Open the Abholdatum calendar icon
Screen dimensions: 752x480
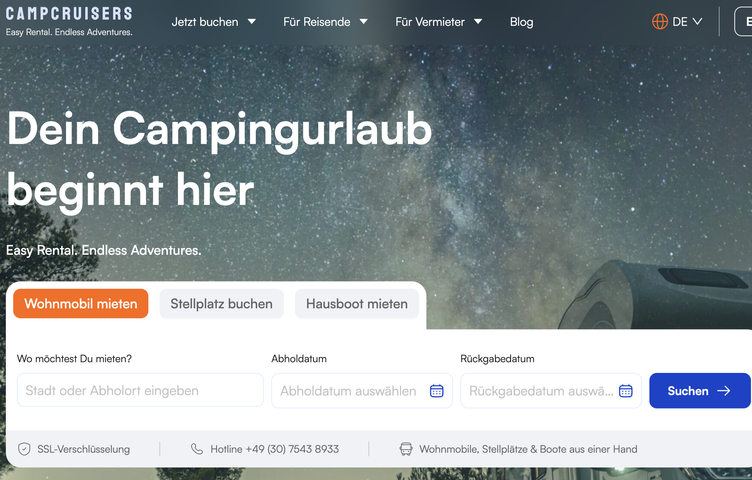436,391
